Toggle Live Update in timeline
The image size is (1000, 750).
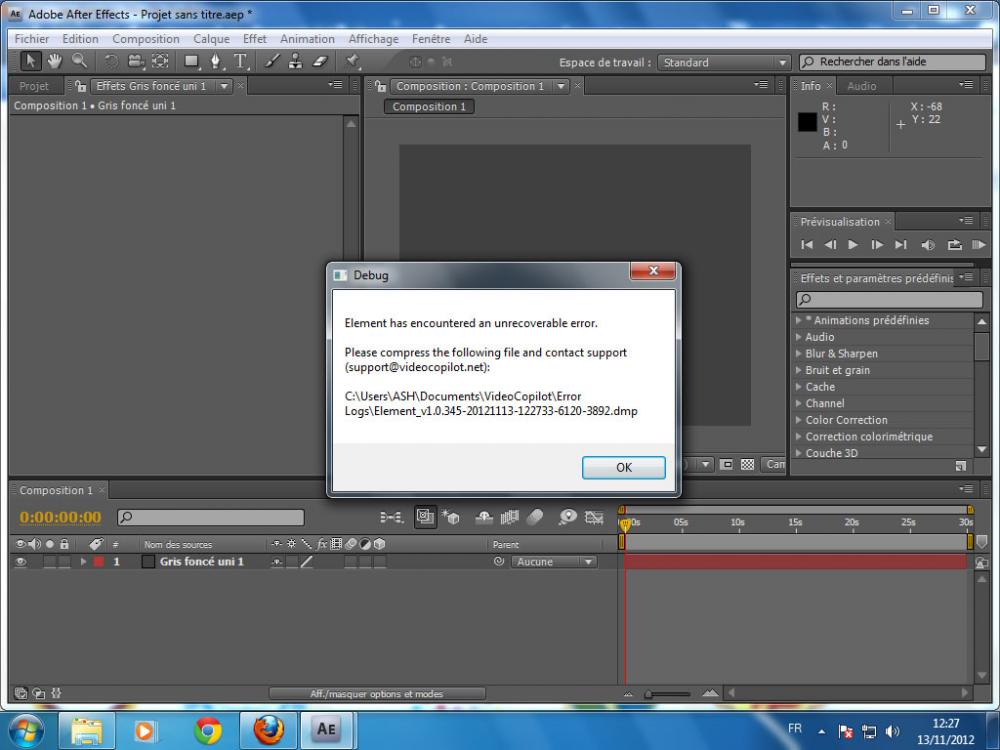(425, 517)
